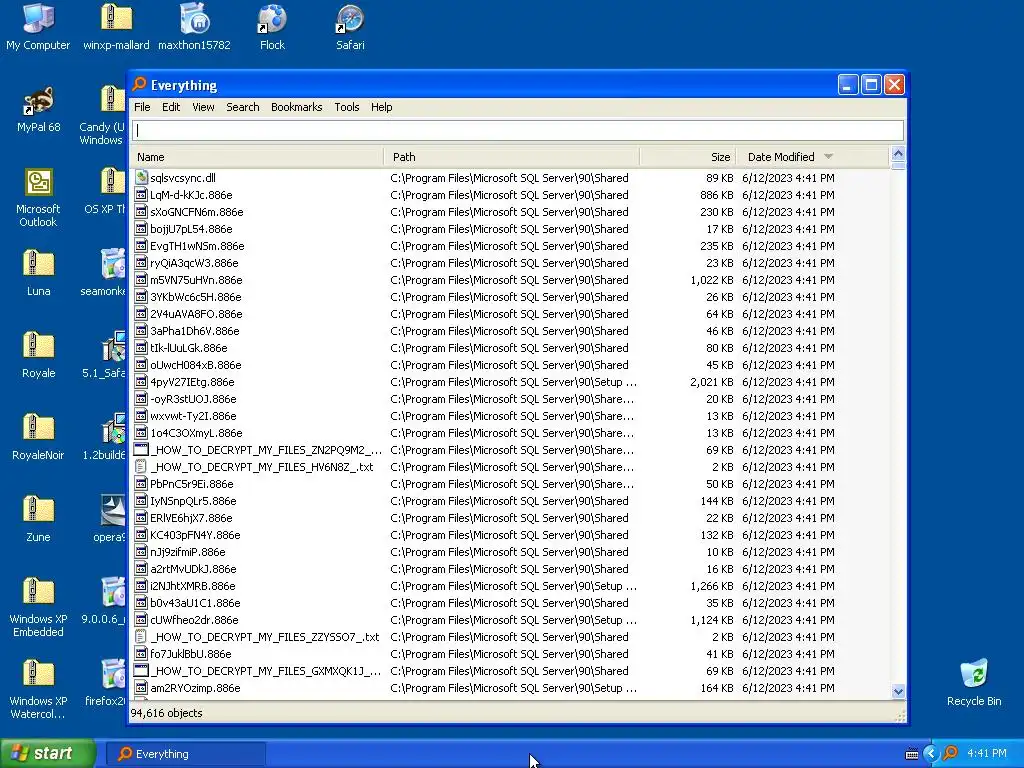Click the scrollbar down arrow
1024x768 pixels.
click(898, 692)
